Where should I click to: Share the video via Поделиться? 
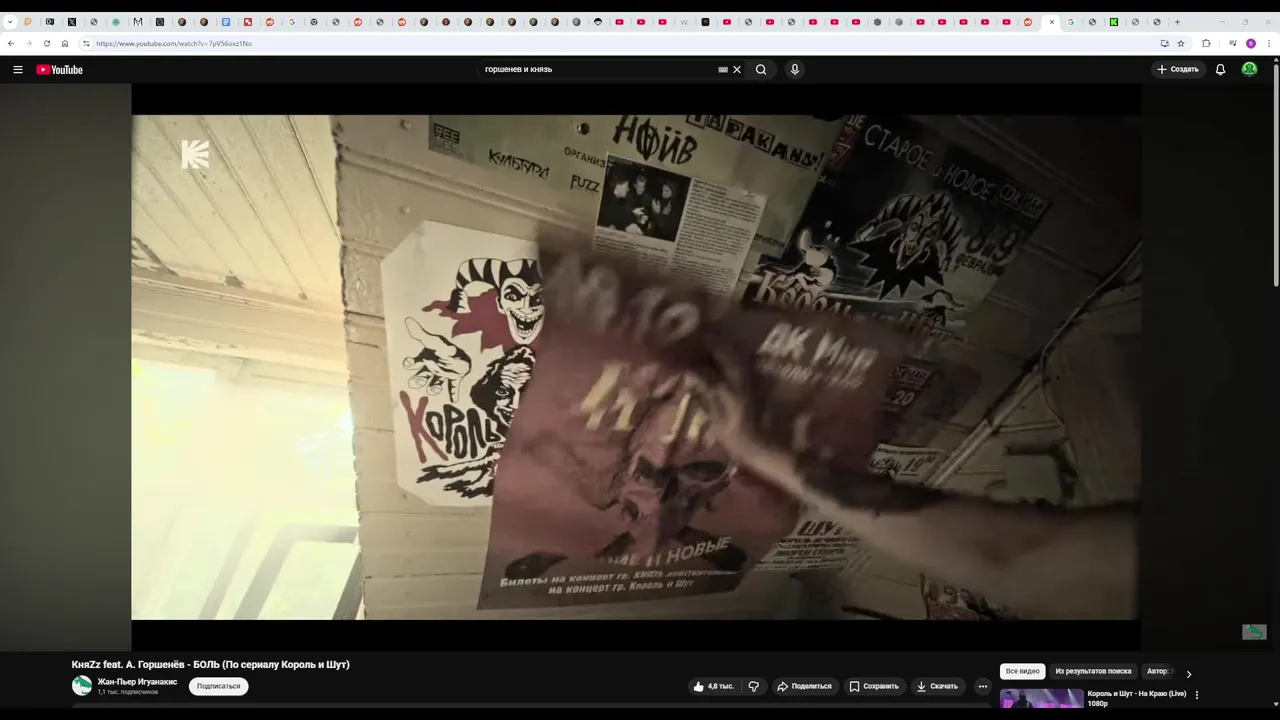805,686
